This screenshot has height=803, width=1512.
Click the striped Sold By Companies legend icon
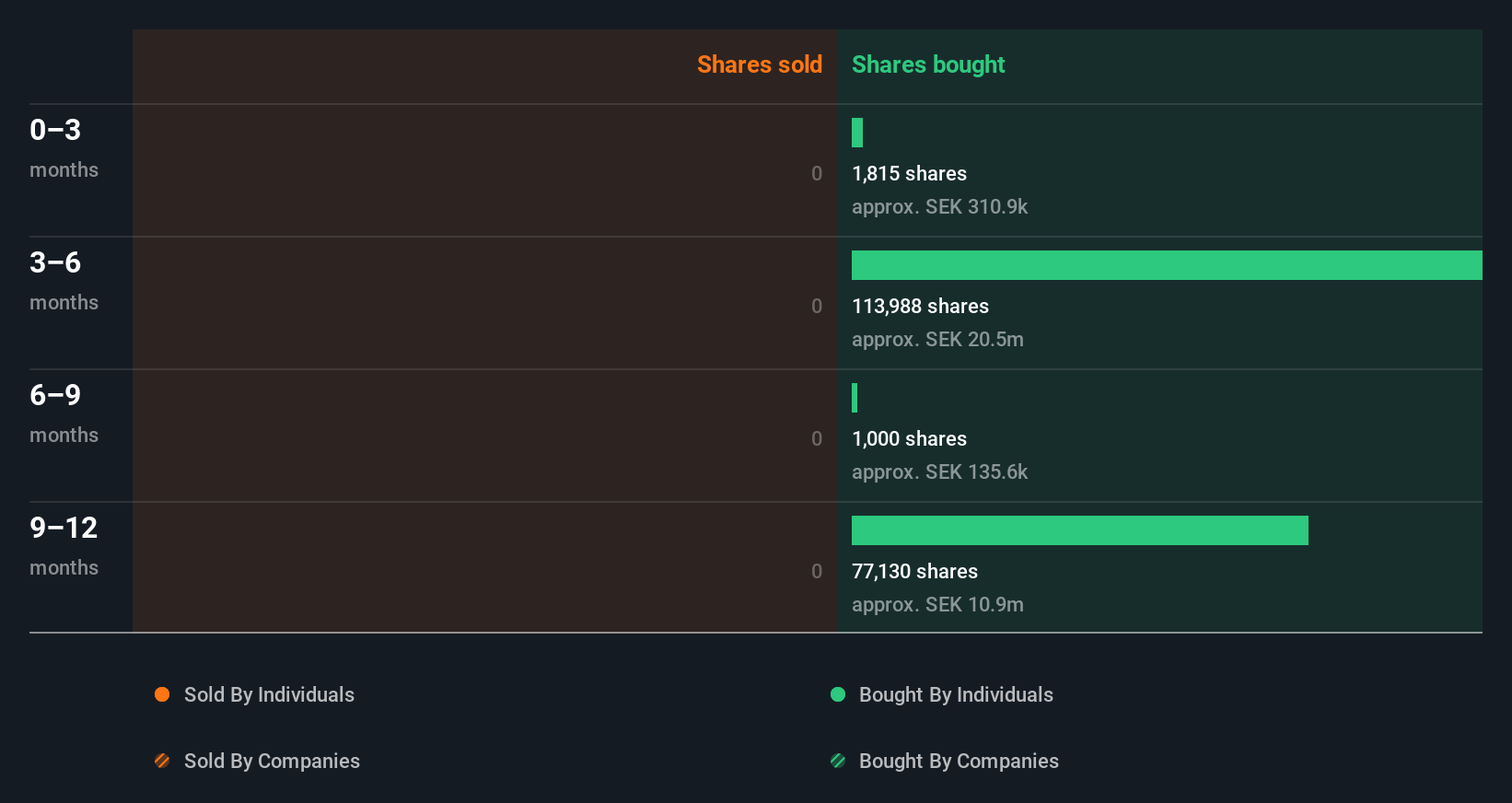162,761
